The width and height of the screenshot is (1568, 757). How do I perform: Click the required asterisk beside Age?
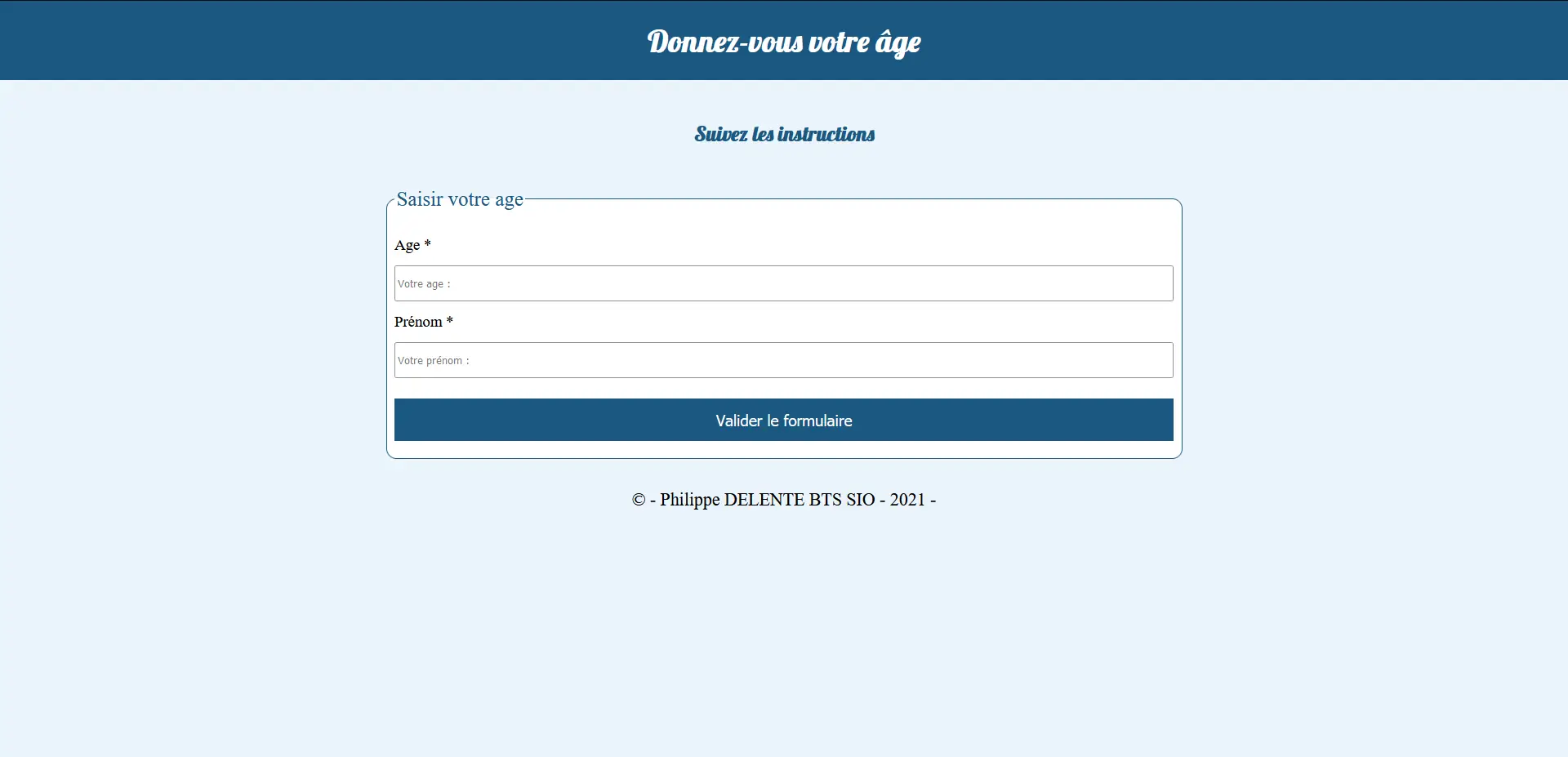[x=427, y=244]
